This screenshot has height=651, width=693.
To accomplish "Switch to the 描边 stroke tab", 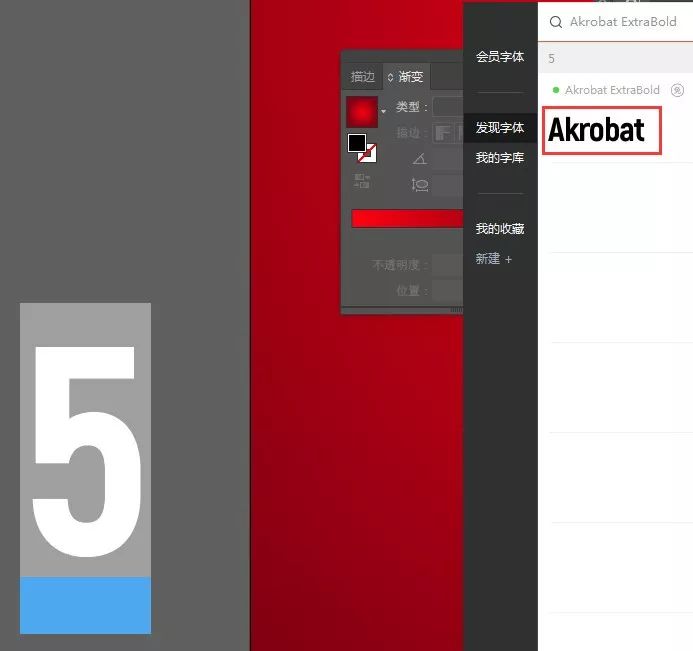I will pos(362,77).
